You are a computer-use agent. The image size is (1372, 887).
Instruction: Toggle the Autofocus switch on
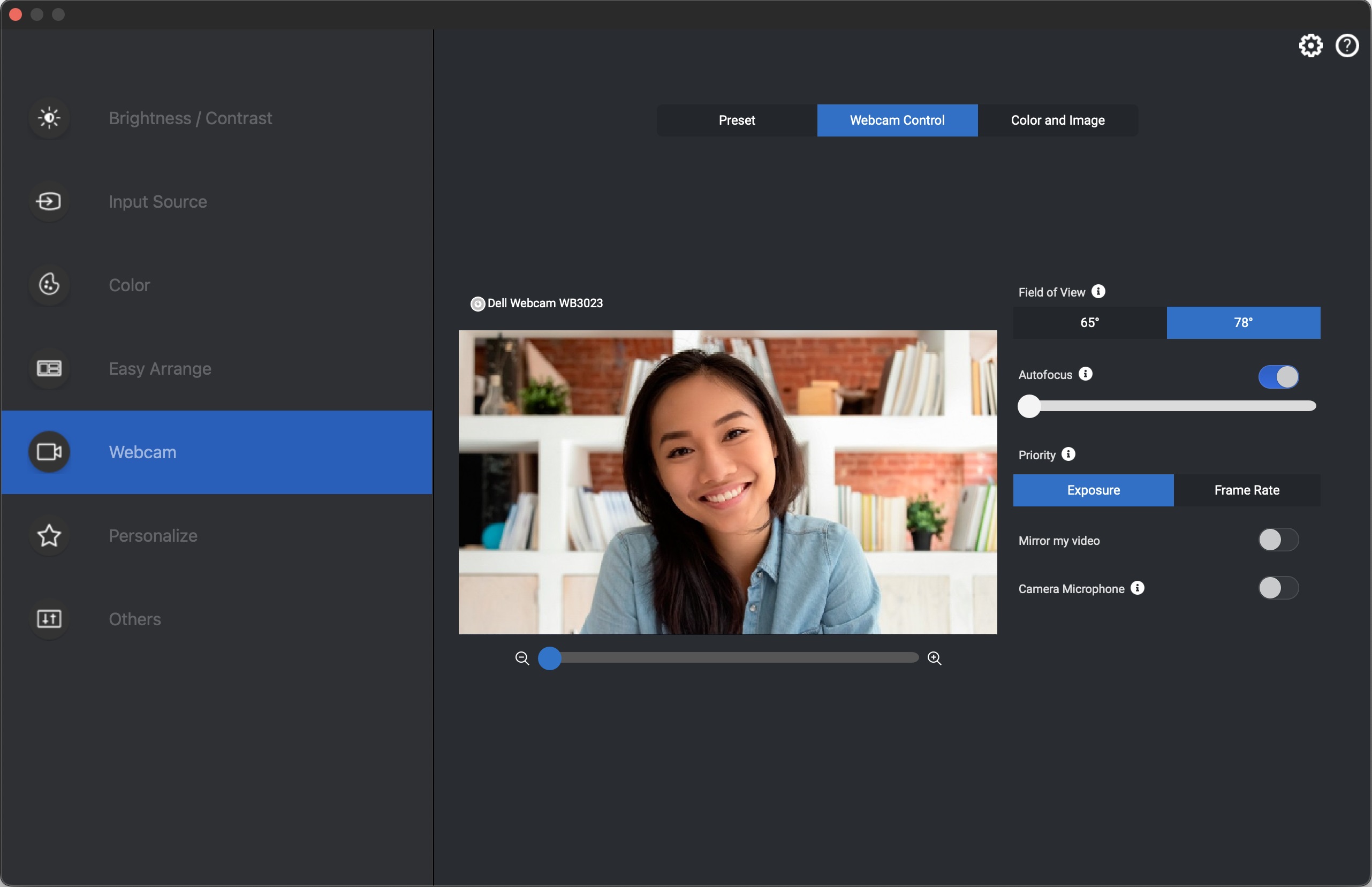point(1278,376)
